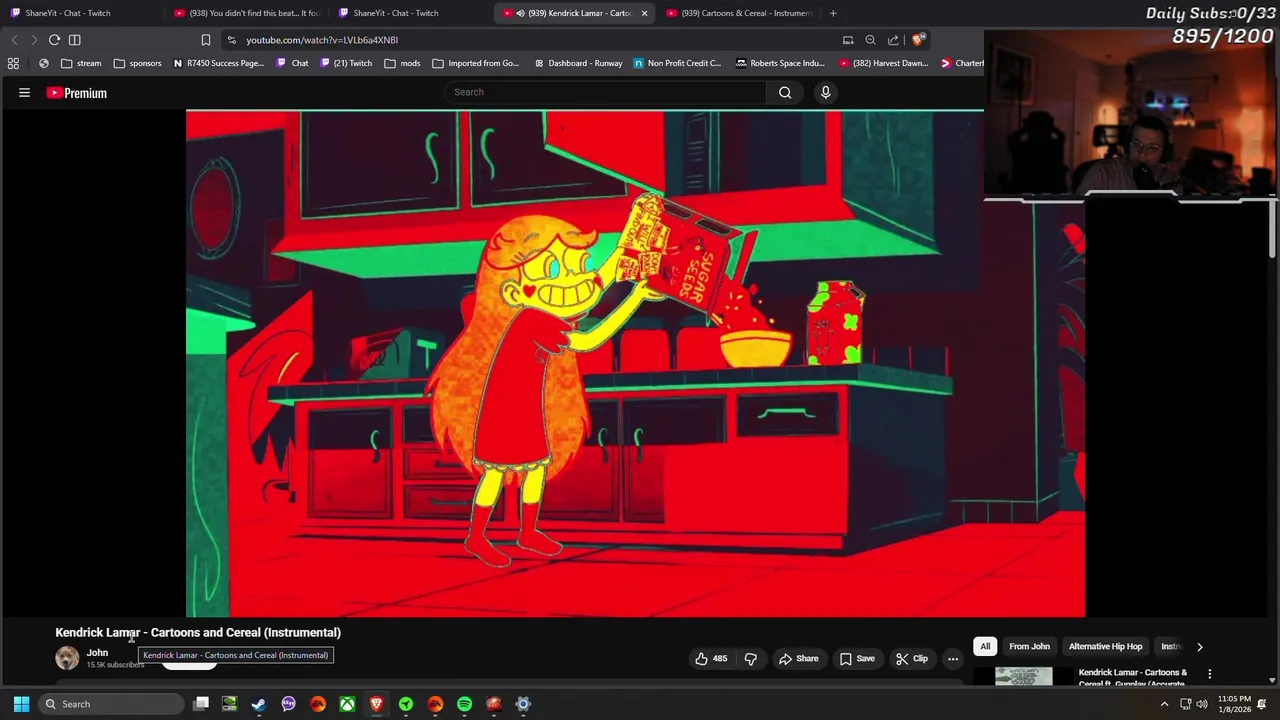Click the Windows taskbar search box
The height and width of the screenshot is (720, 1280).
click(x=112, y=704)
